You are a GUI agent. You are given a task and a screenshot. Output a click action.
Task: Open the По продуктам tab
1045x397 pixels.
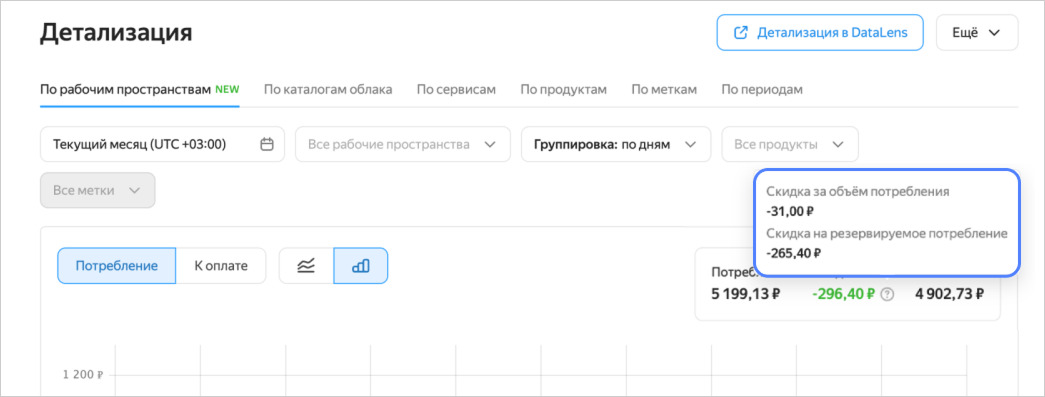pyautogui.click(x=563, y=89)
